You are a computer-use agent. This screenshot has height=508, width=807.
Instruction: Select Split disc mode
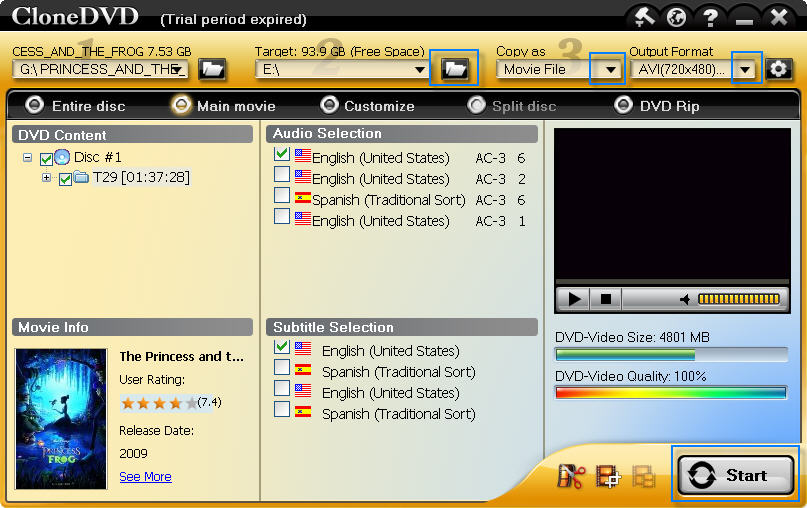(512, 106)
